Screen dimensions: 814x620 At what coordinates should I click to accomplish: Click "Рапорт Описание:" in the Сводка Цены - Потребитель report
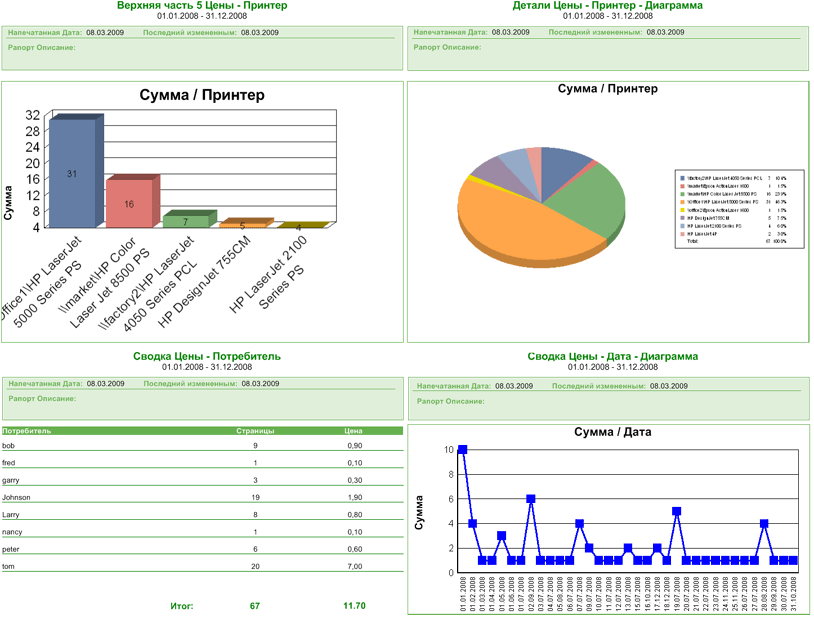tap(42, 399)
